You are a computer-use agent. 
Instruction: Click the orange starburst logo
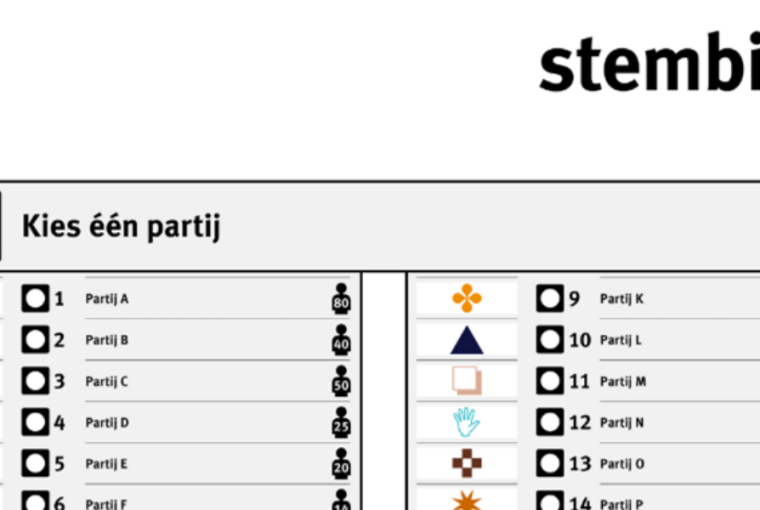(x=467, y=500)
